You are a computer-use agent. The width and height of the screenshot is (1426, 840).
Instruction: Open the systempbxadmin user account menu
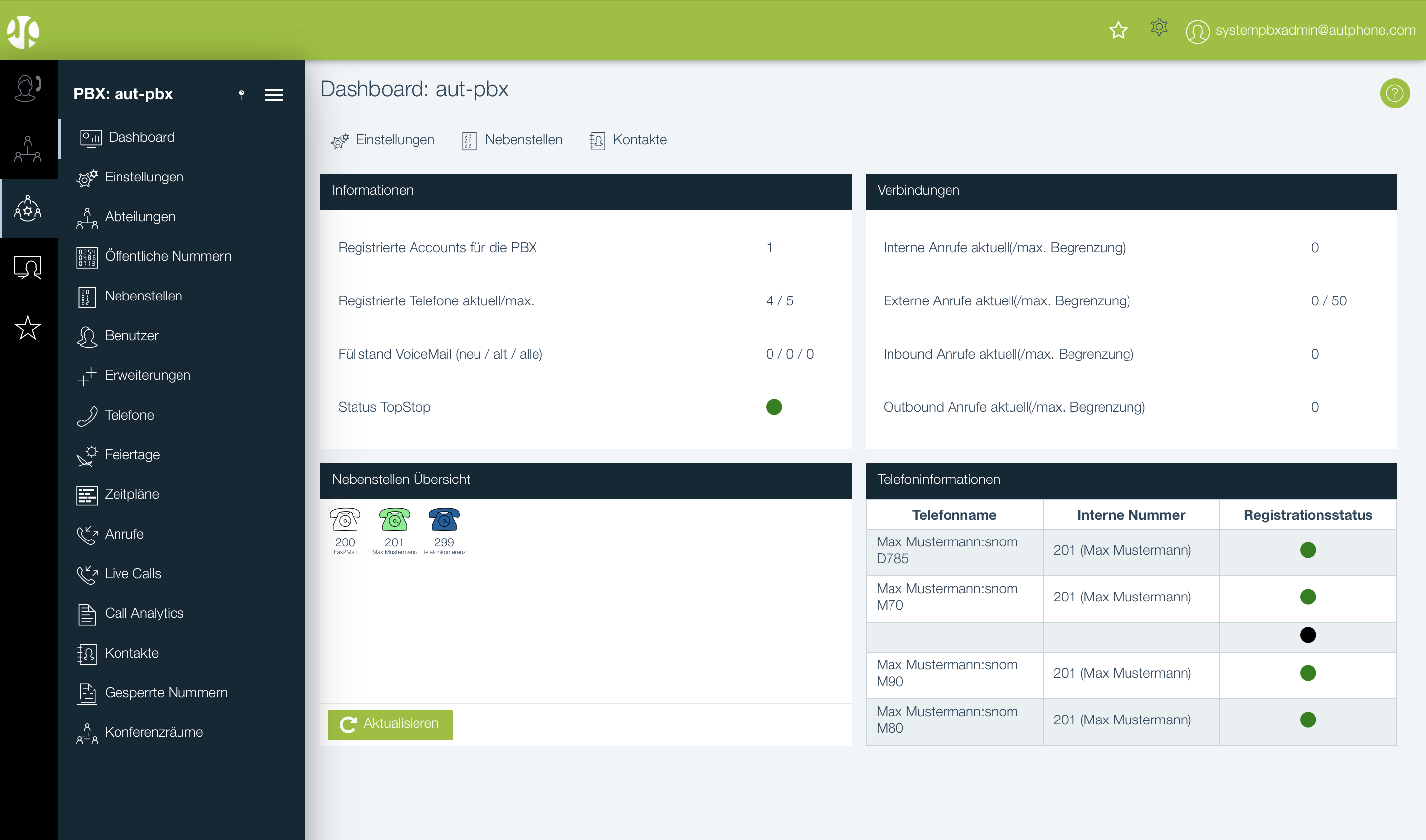point(1300,31)
